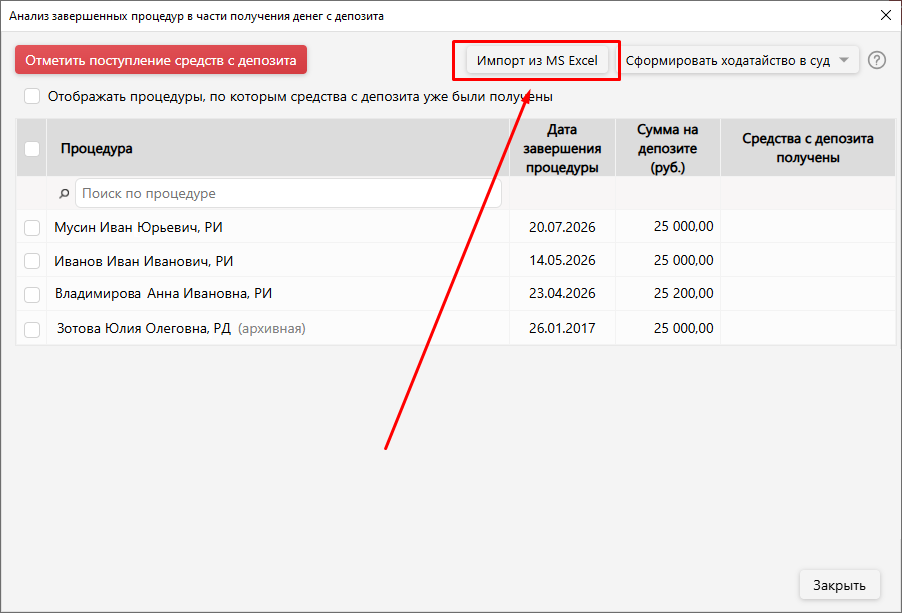The height and width of the screenshot is (613, 902).
Task: Click the Сумма на депозите column header
Action: (x=667, y=148)
